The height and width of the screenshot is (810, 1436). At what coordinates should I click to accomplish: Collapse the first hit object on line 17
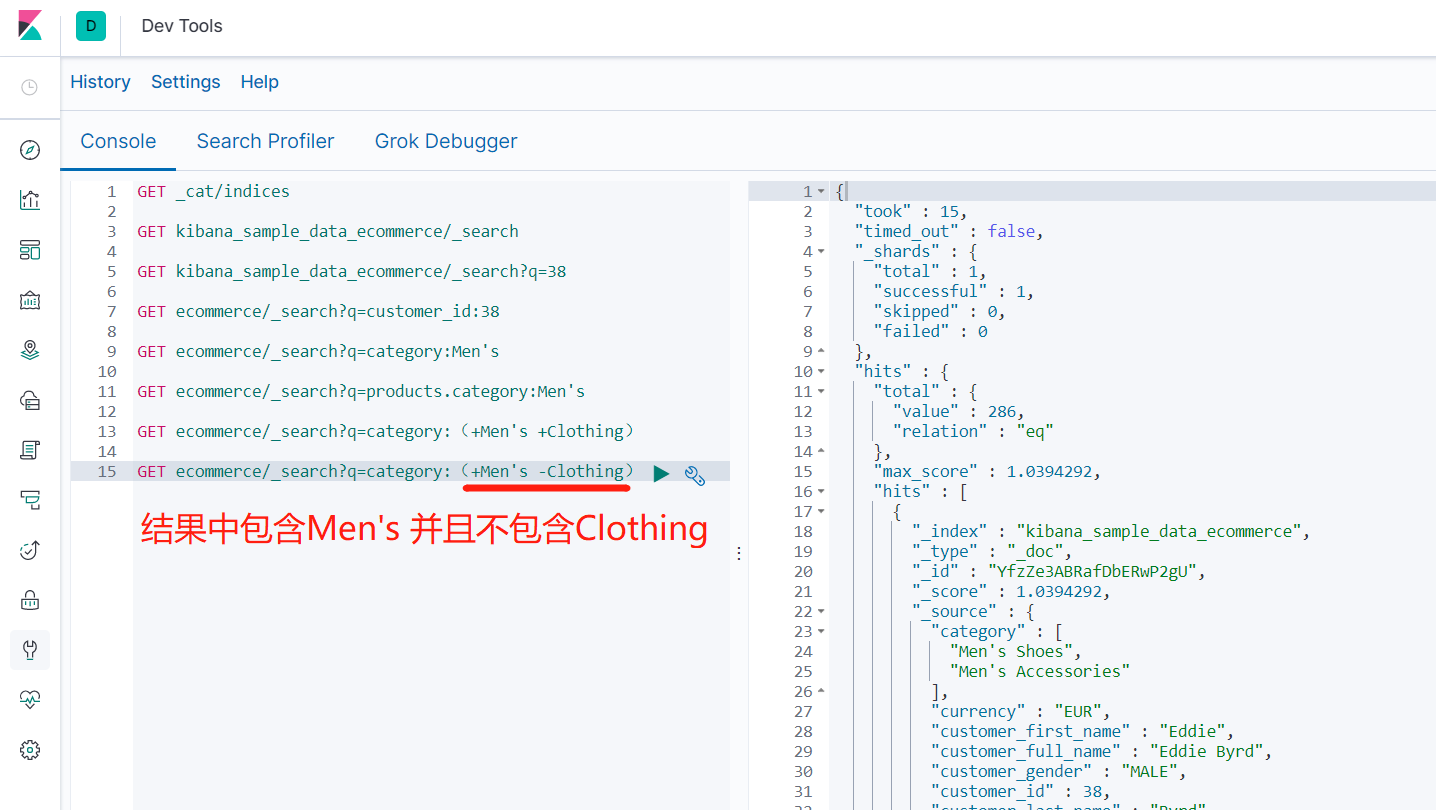pos(822,511)
